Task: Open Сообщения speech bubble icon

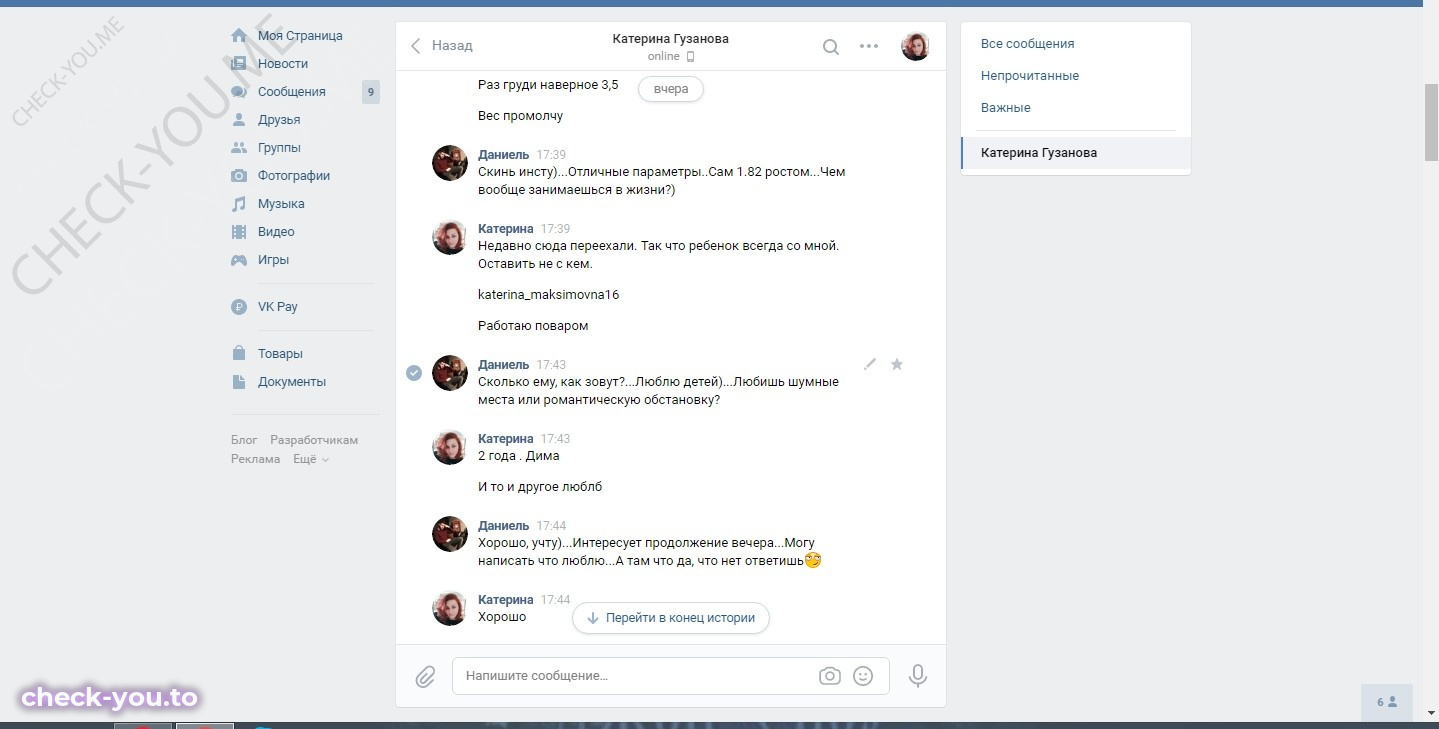Action: point(239,92)
